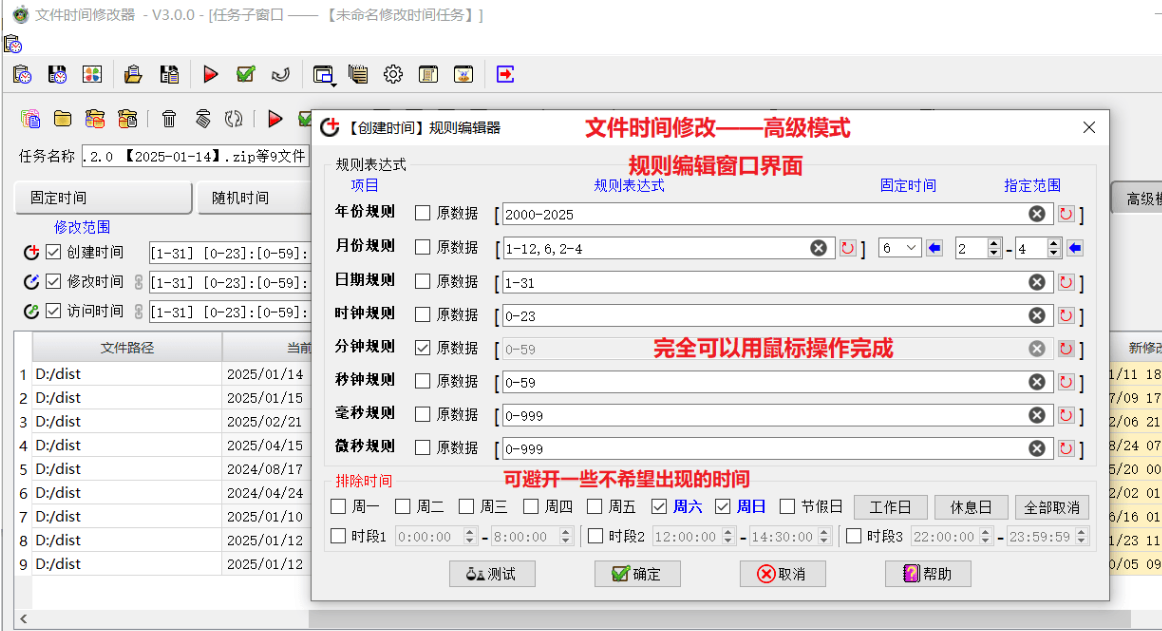This screenshot has width=1162, height=631.
Task: Check 原数据 for 年份规则
Action: coord(422,214)
